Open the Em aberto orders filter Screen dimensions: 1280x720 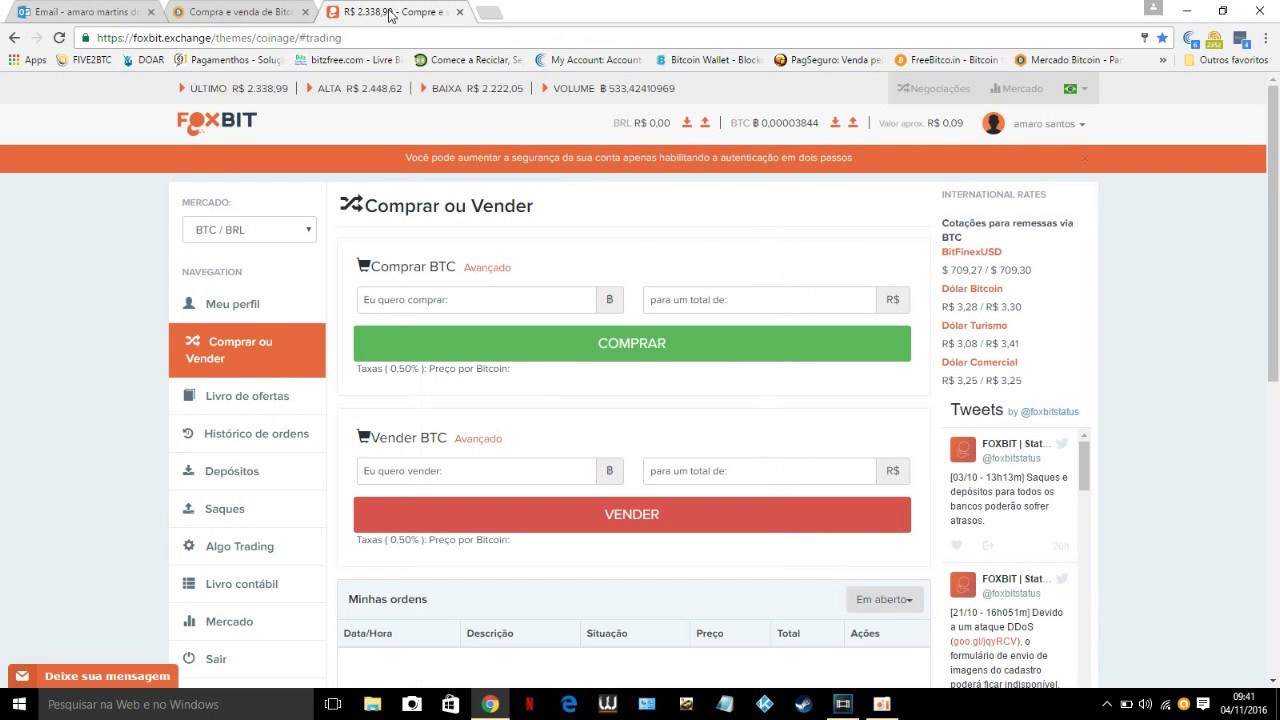(884, 599)
